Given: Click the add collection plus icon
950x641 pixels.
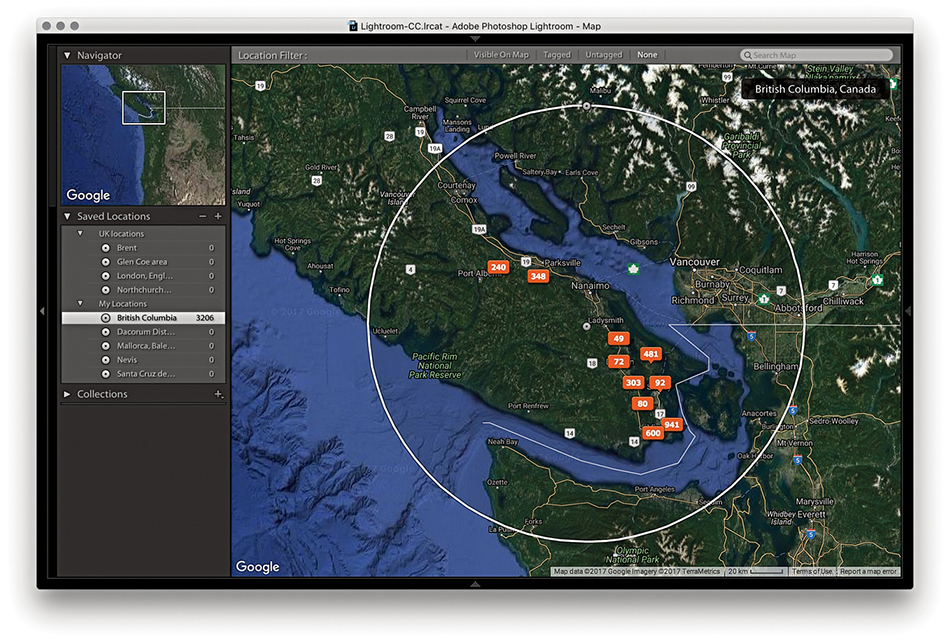Looking at the screenshot, I should 218,394.
